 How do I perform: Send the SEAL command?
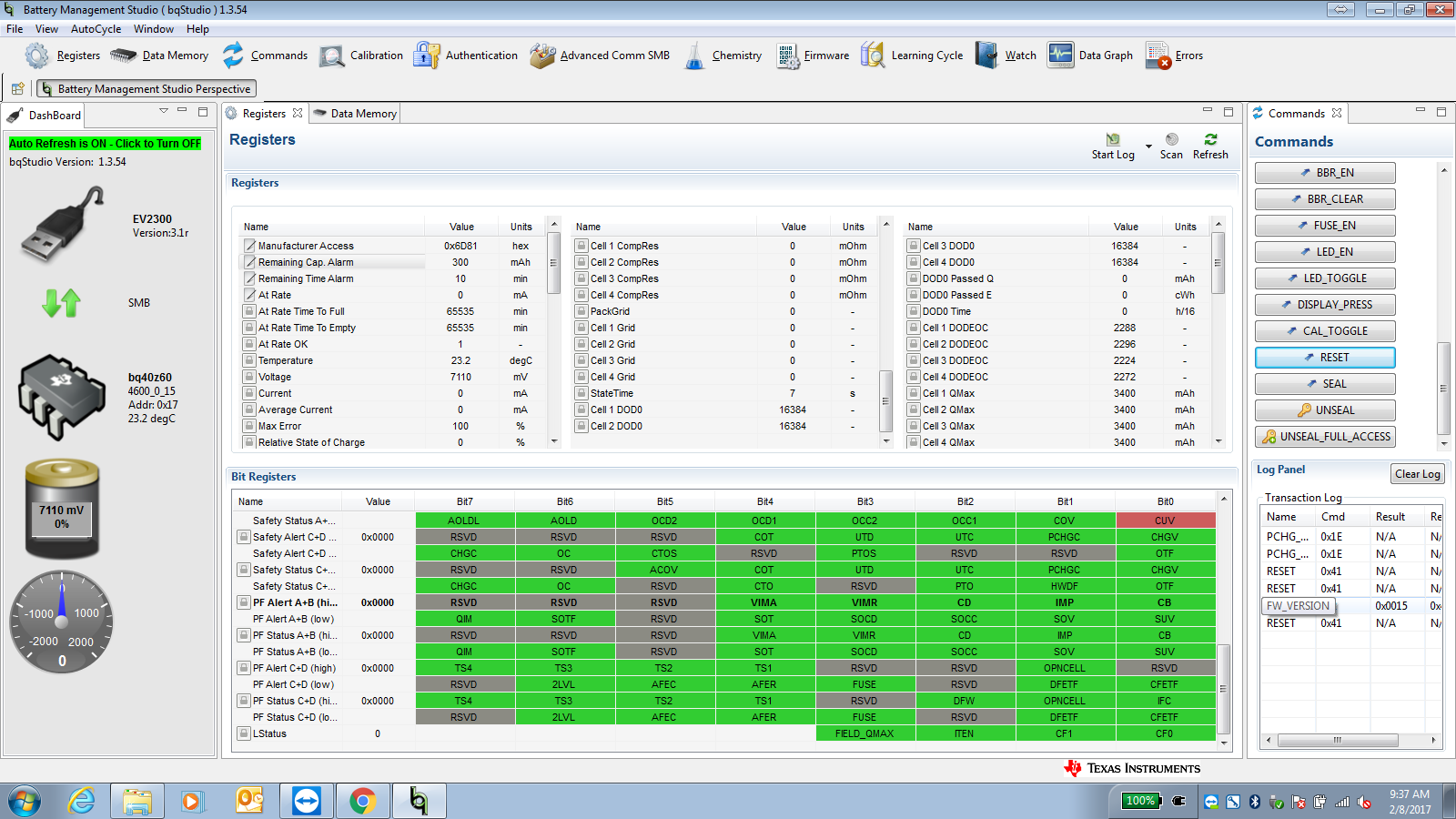1325,384
